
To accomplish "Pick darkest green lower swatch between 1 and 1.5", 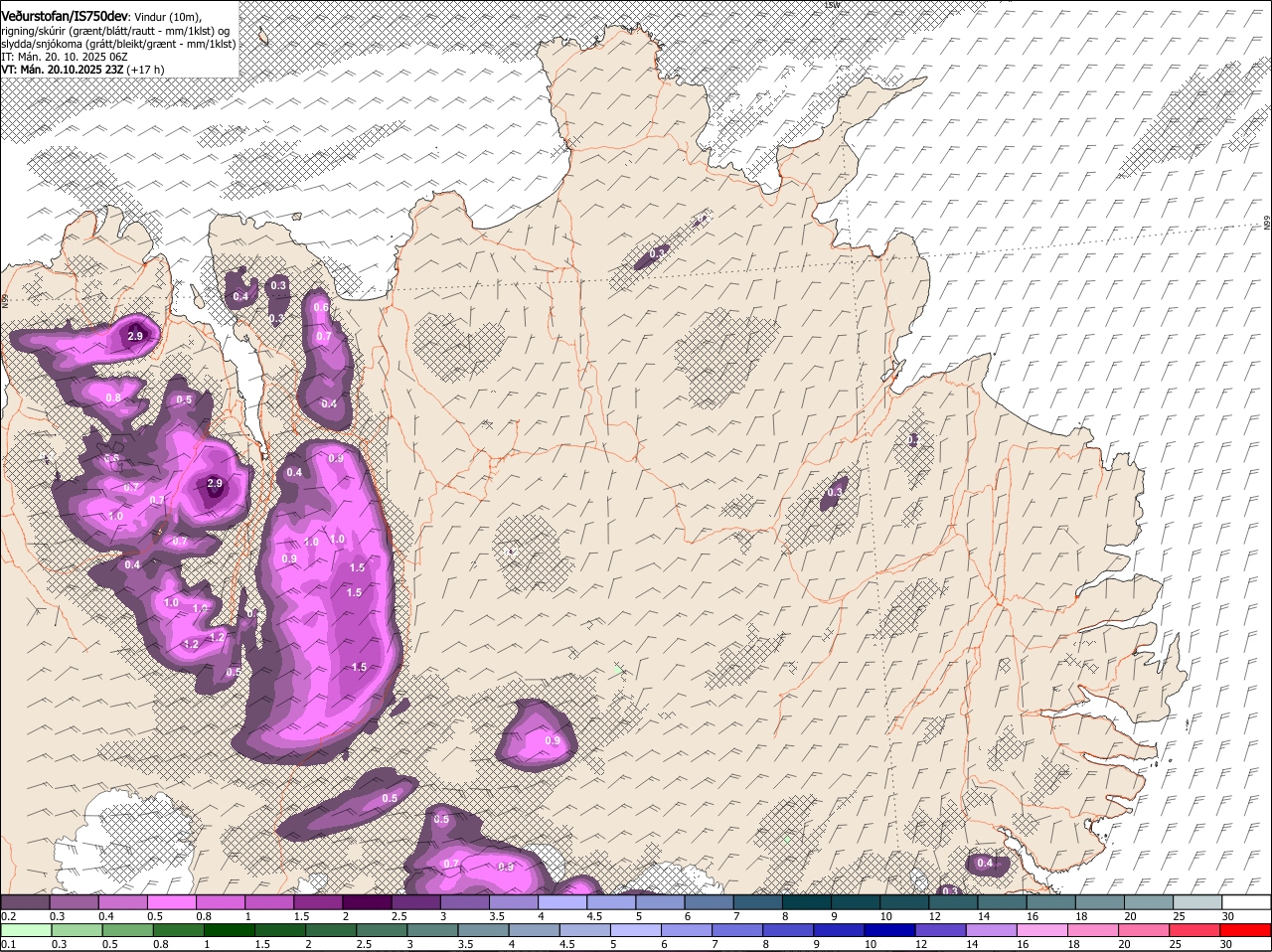I will [229, 930].
